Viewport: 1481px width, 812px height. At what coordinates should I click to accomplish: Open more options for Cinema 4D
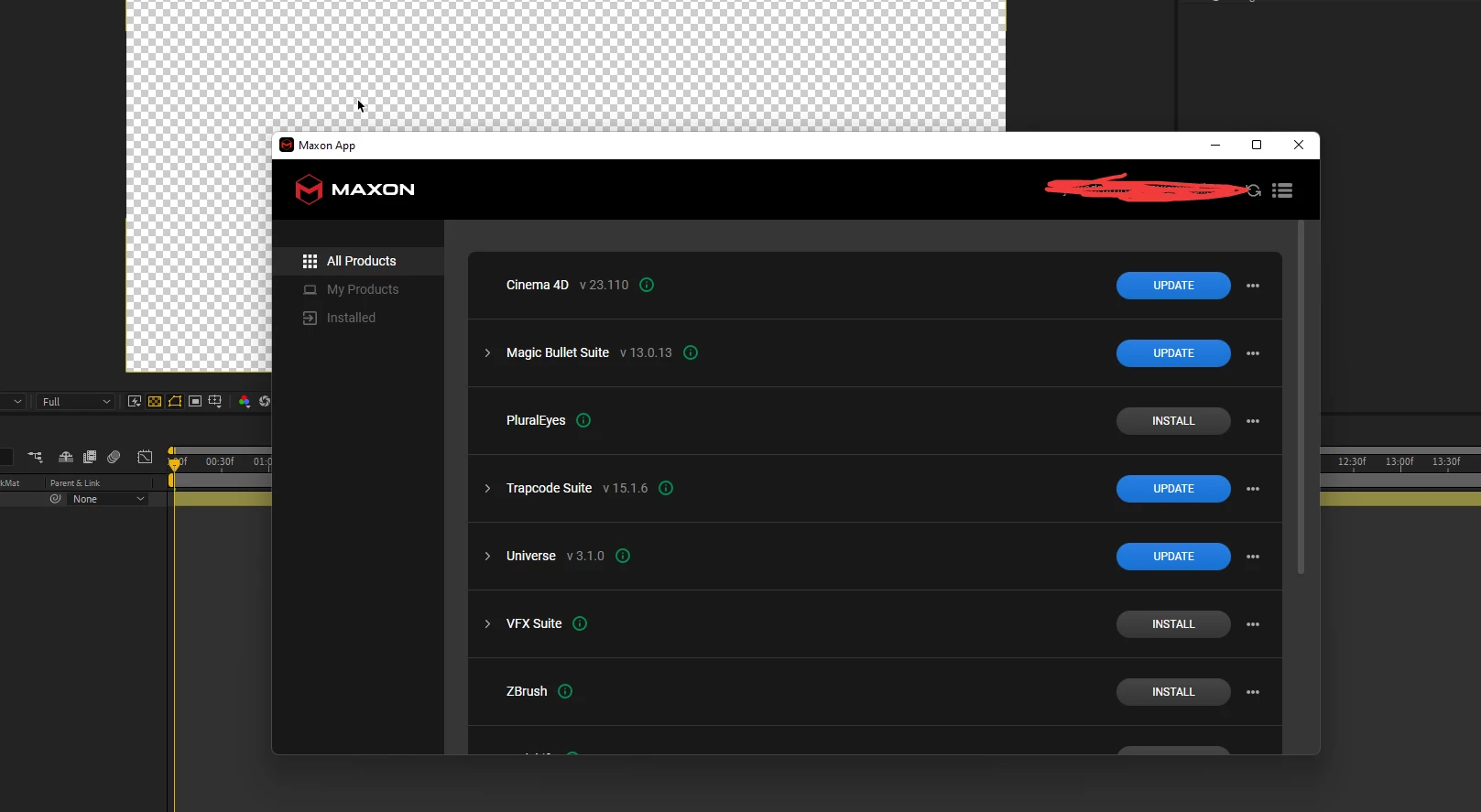click(x=1253, y=286)
